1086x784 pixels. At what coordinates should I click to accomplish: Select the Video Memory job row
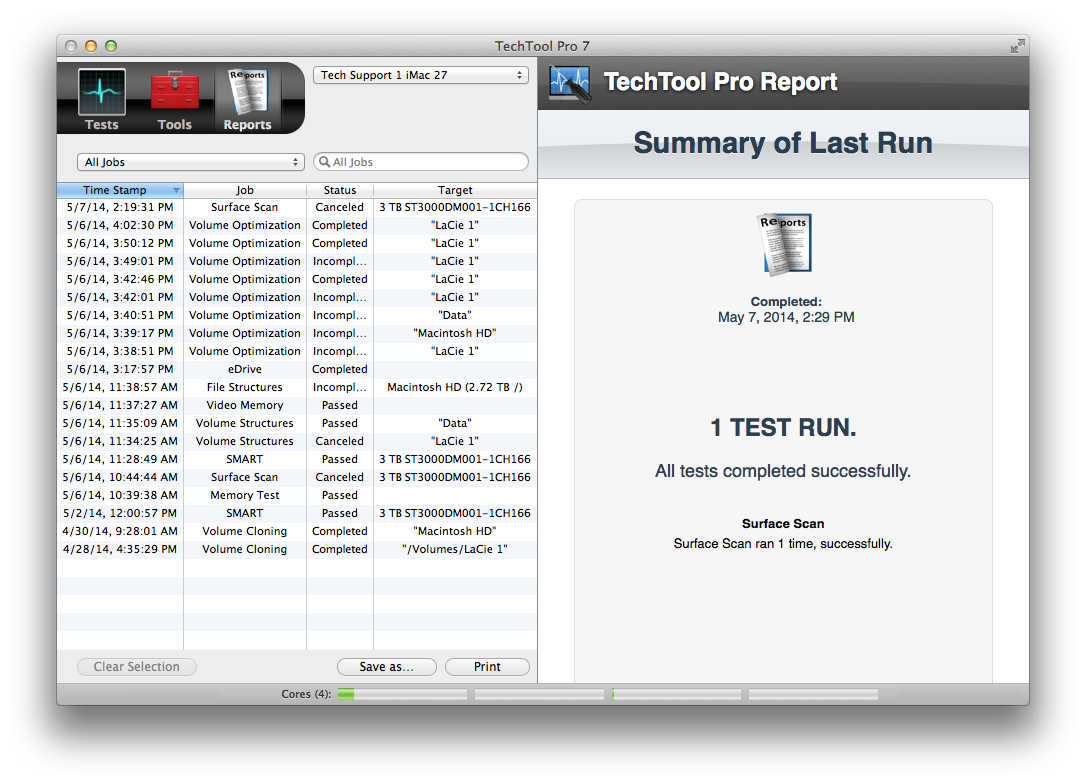click(297, 405)
